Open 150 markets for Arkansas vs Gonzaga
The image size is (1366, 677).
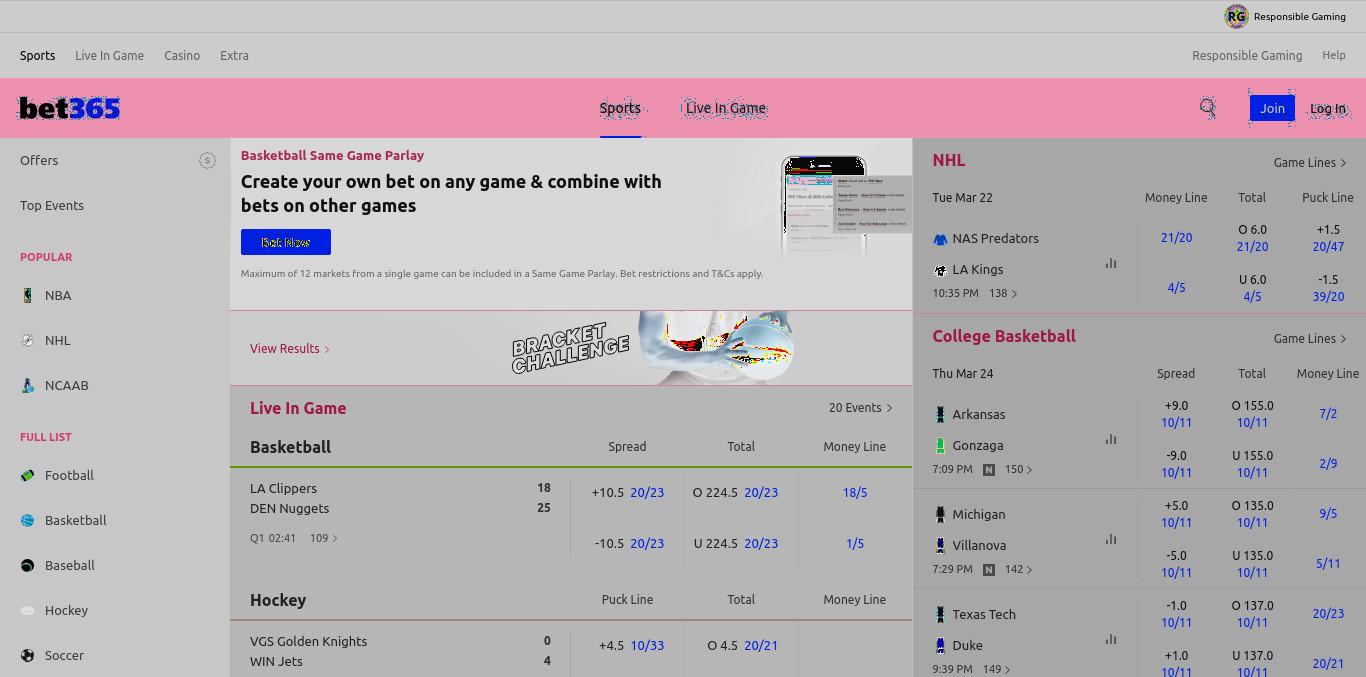pos(1019,469)
